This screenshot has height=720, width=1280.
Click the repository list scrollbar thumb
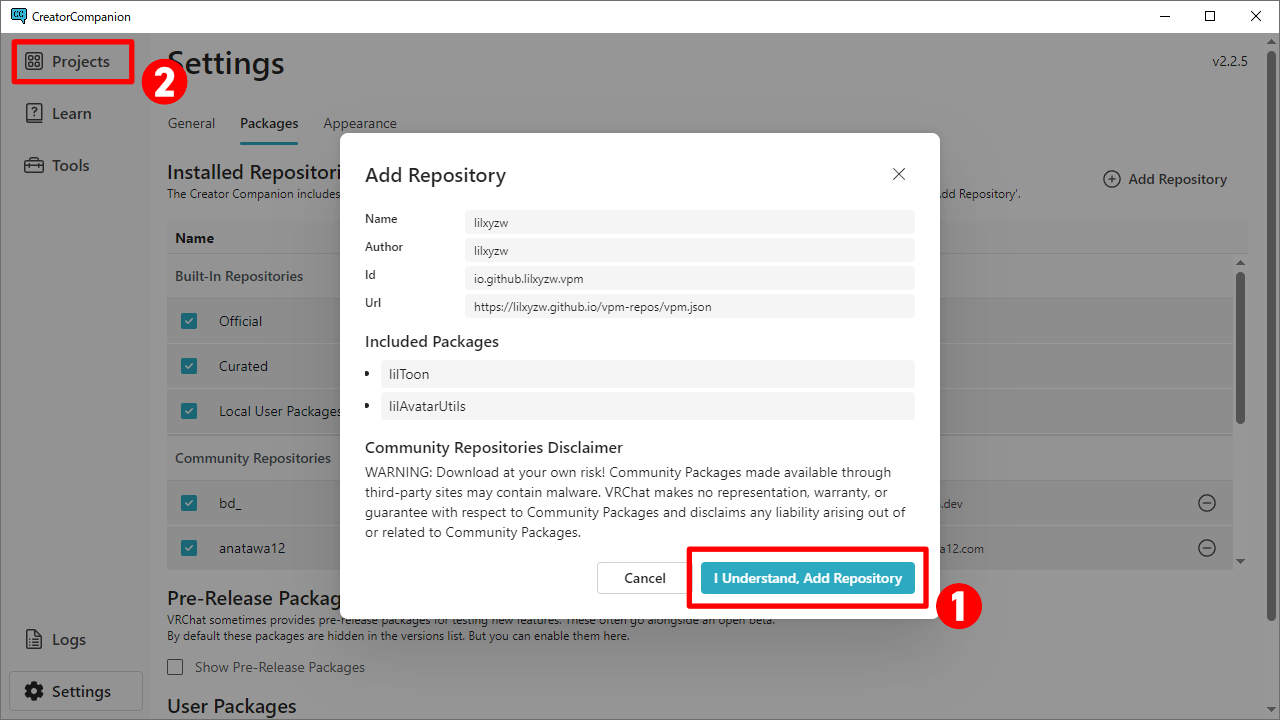(1240, 345)
